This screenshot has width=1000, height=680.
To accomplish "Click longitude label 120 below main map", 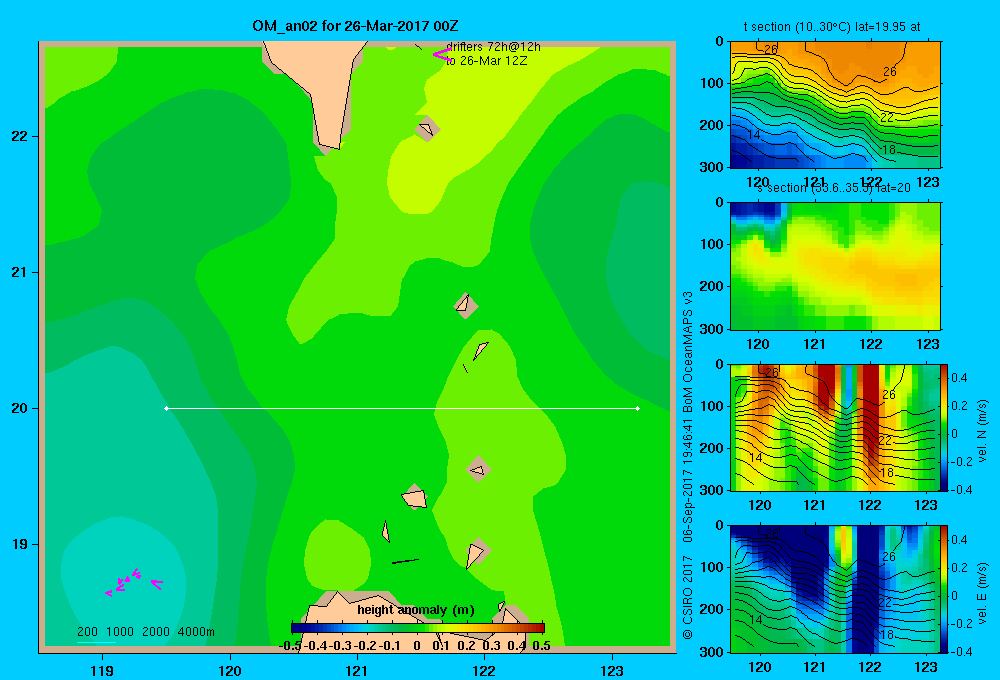I will point(230,670).
